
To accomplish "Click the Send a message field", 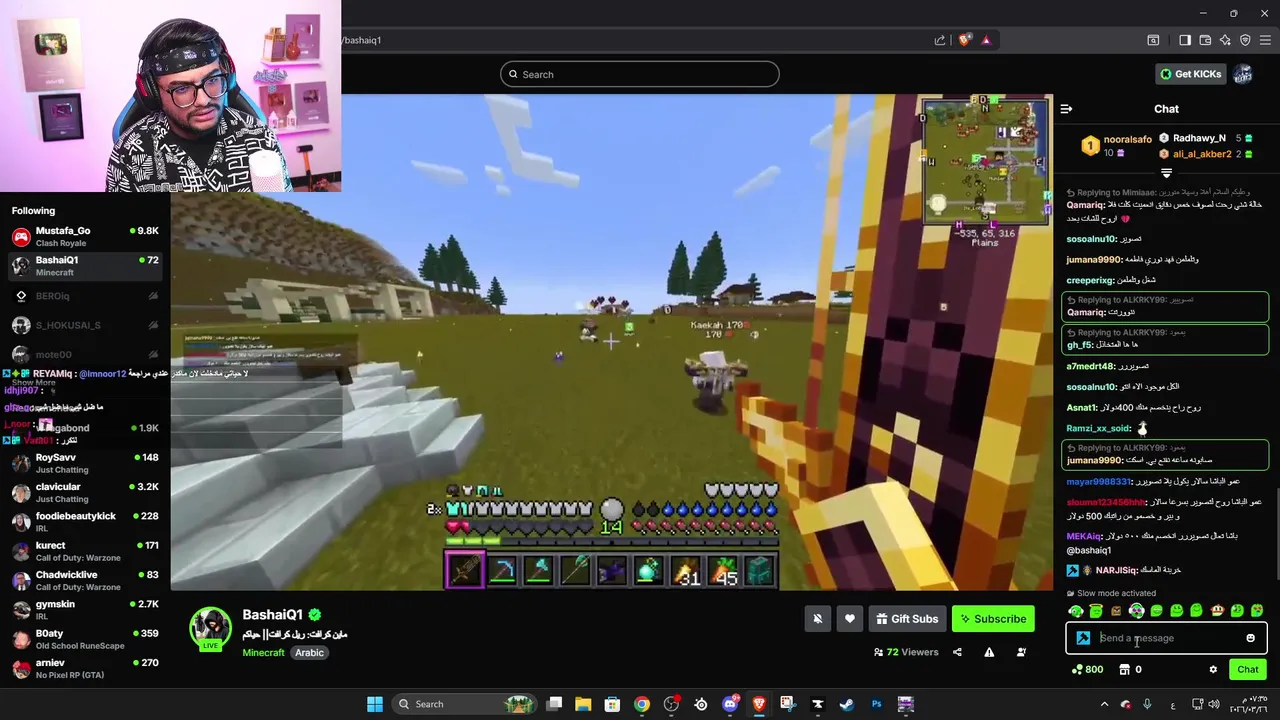I will coord(1166,638).
